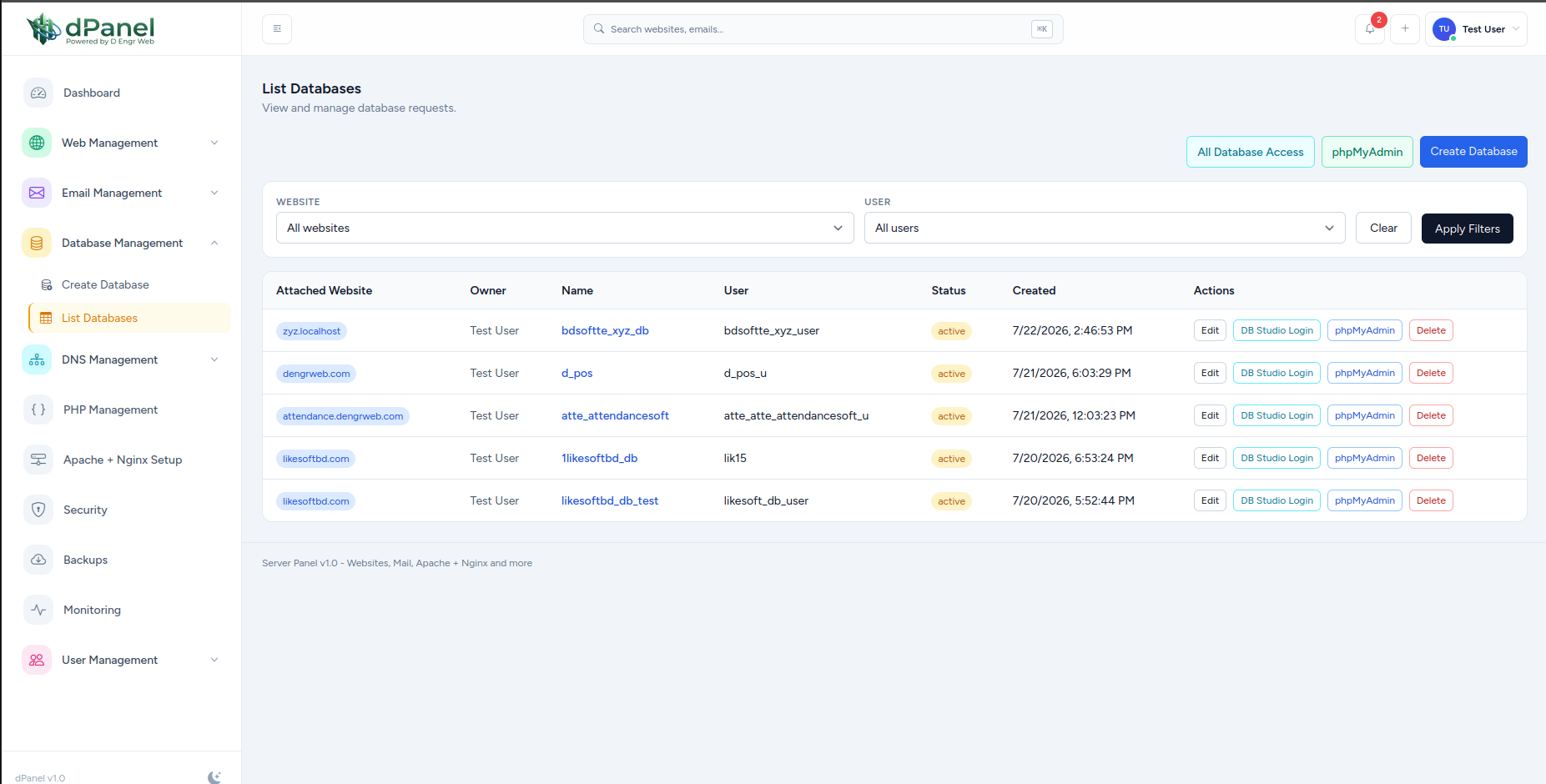This screenshot has height=784, width=1546.
Task: Edit the likesoftbd_db_test database
Action: click(x=1210, y=500)
